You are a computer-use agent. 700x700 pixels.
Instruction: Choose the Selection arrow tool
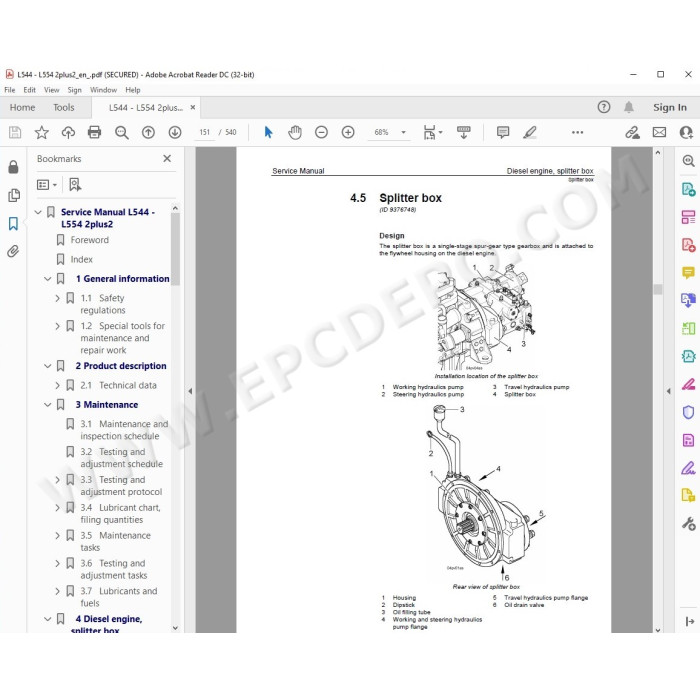[x=268, y=132]
